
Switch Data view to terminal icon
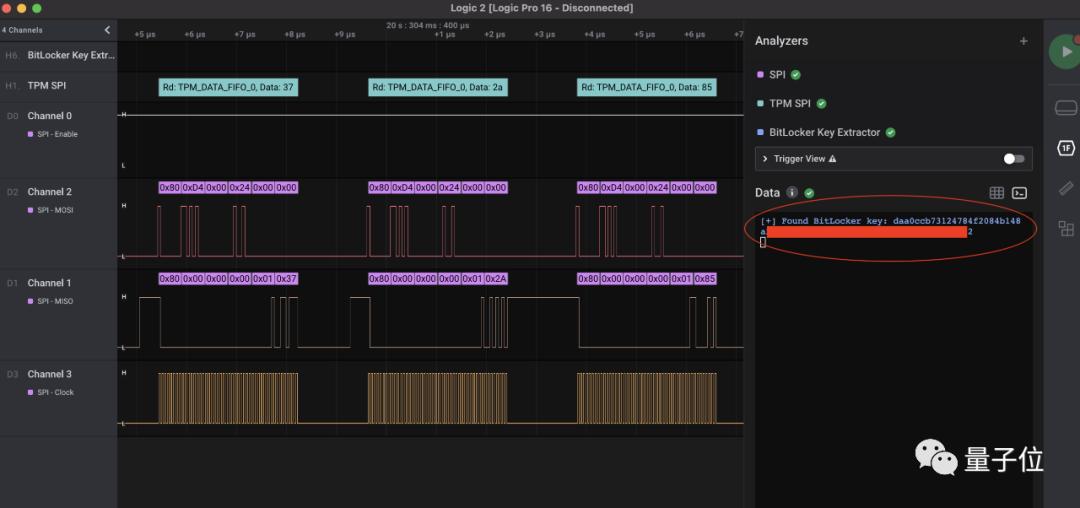1019,193
